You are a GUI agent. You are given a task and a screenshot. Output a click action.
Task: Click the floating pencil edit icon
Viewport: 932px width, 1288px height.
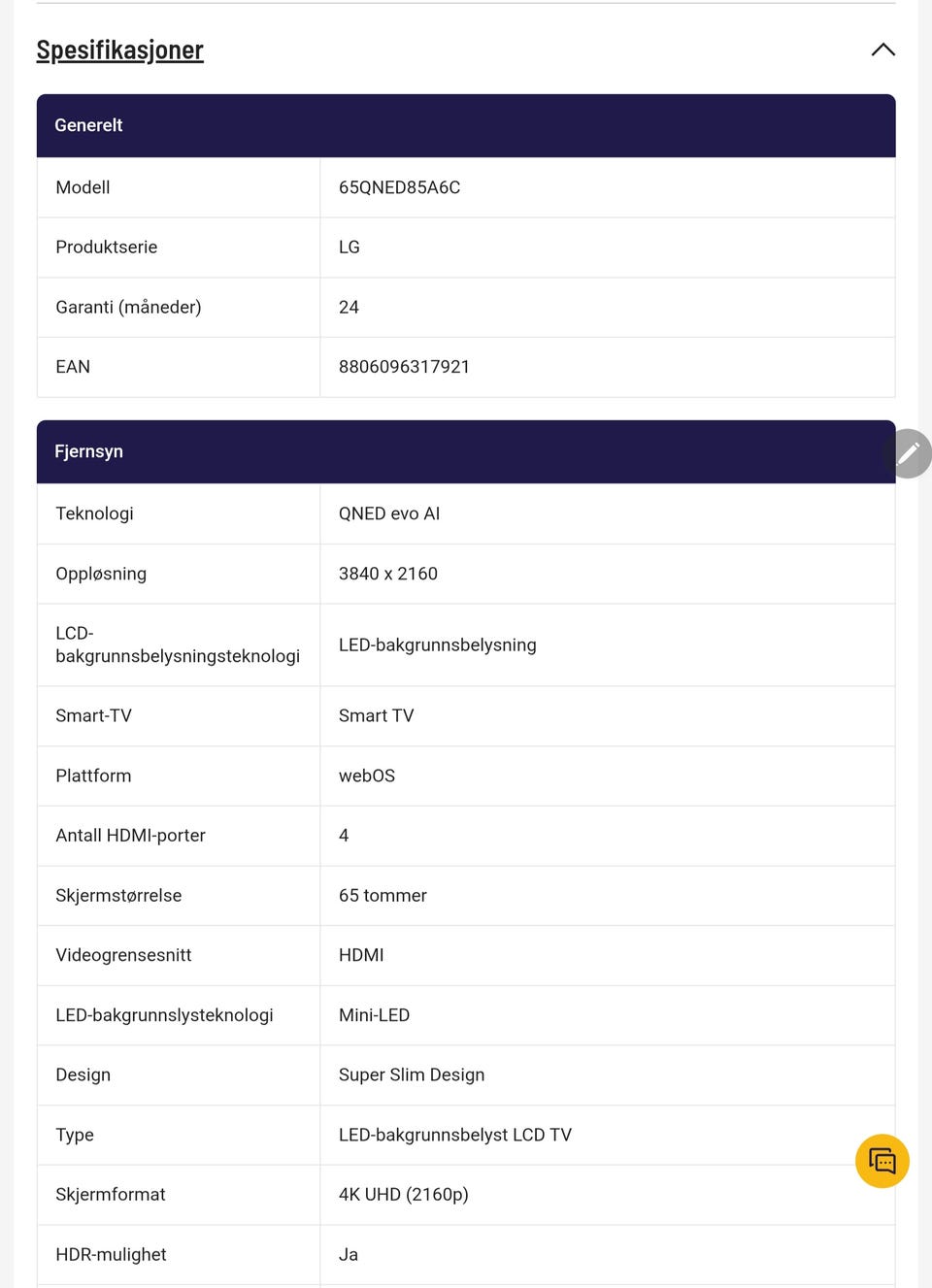(909, 453)
